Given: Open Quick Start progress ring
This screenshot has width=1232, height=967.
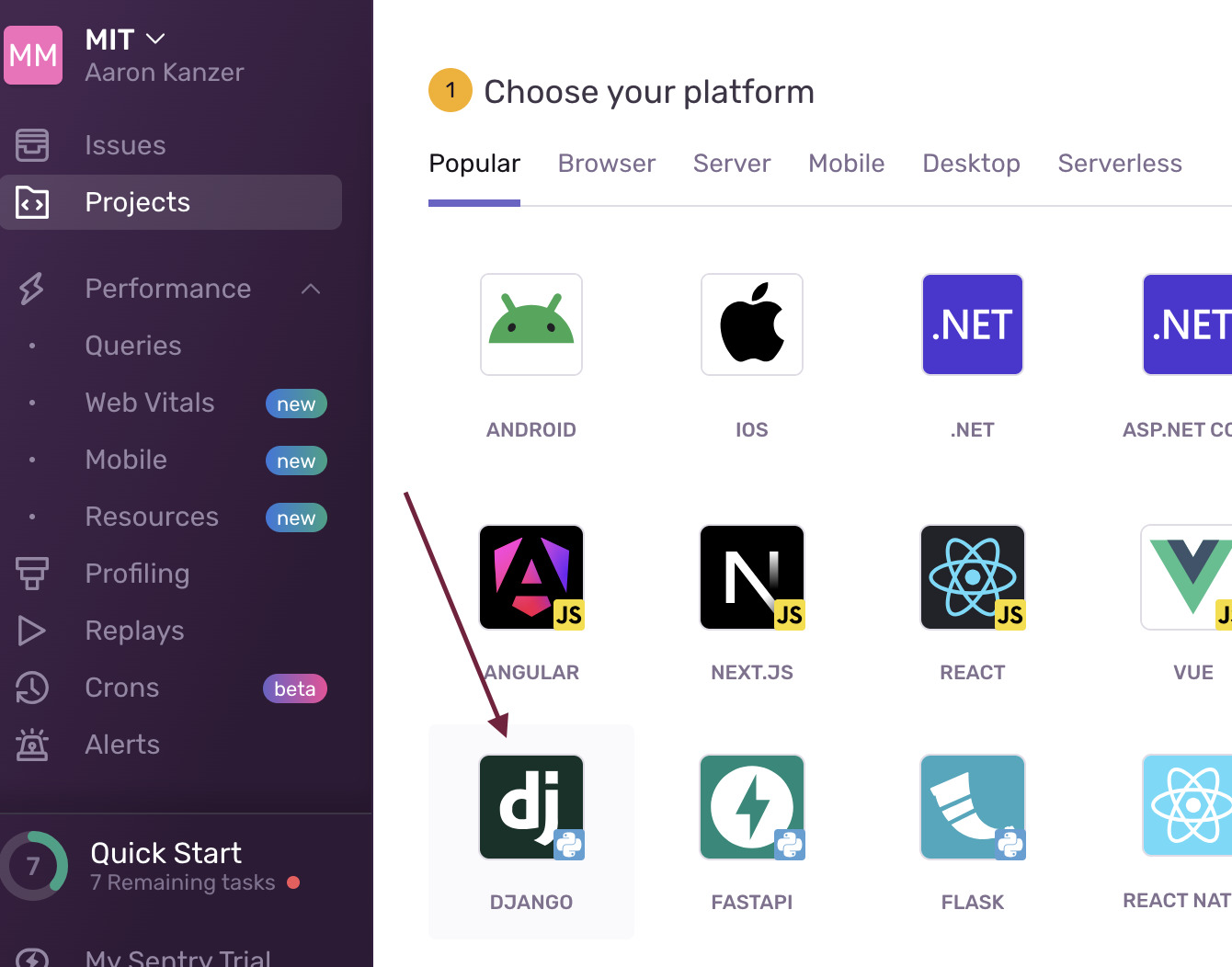Looking at the screenshot, I should coord(34,866).
